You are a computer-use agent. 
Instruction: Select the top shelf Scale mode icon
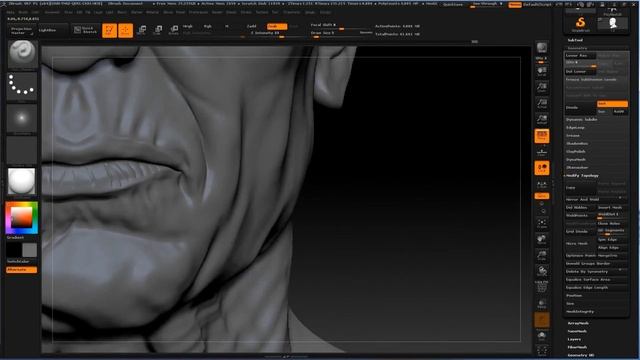[x=158, y=30]
